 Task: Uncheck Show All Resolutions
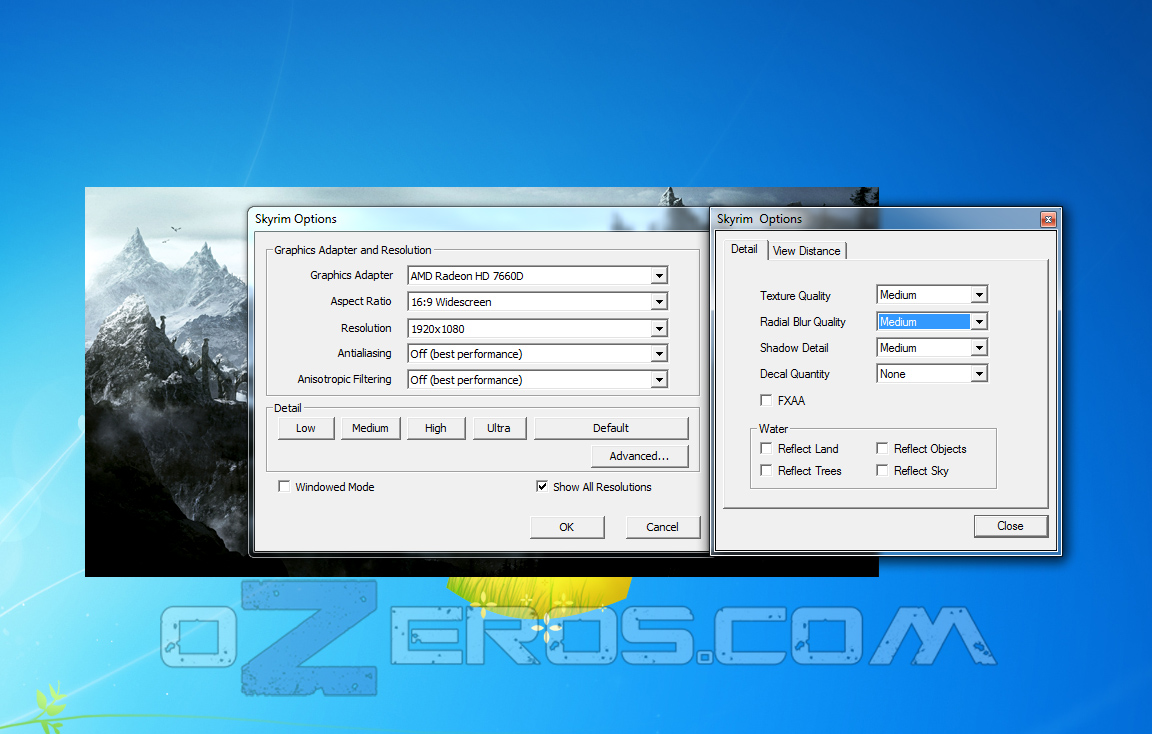tap(541, 486)
